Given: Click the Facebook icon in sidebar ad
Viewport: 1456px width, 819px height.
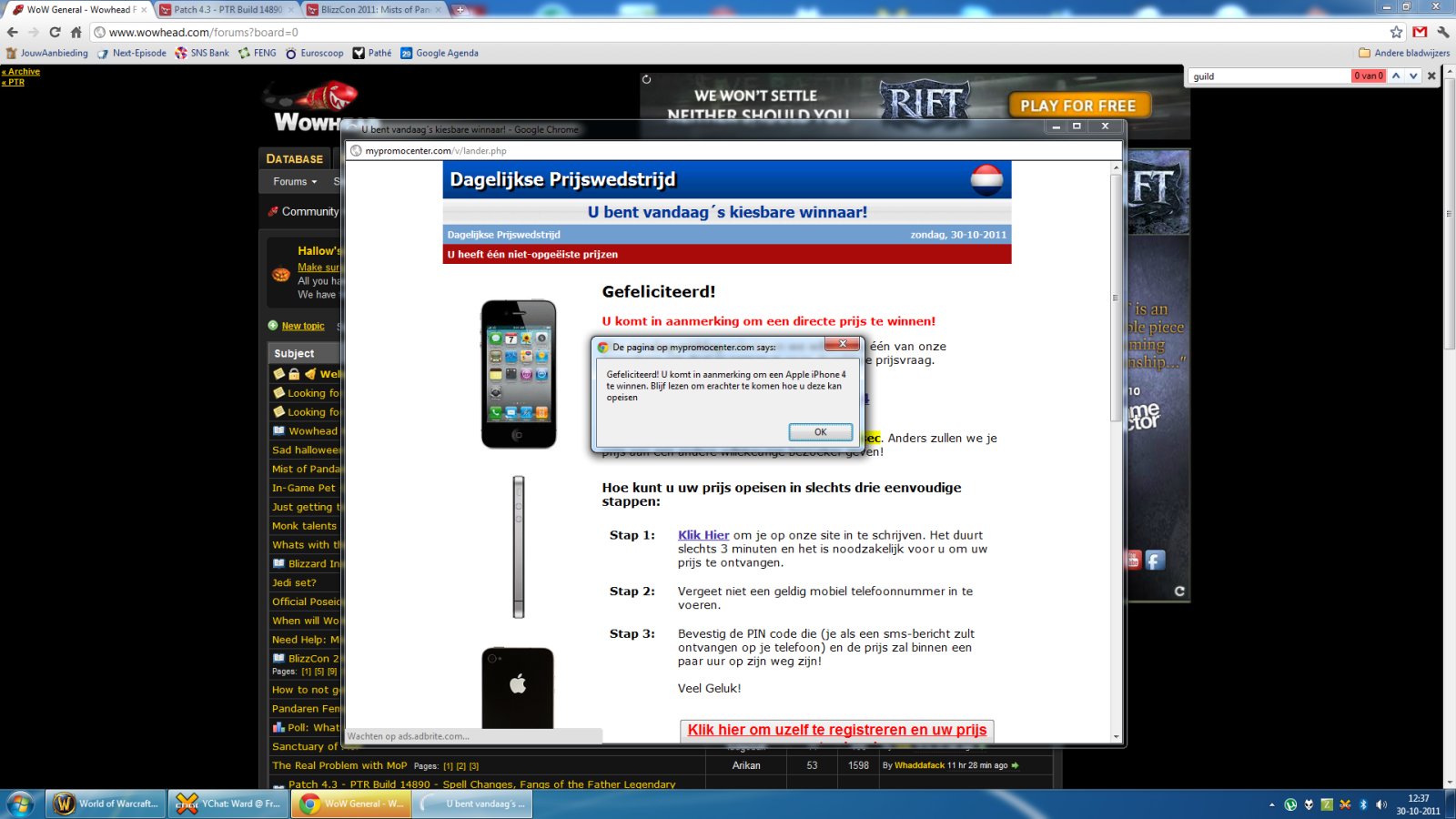Looking at the screenshot, I should tap(1155, 561).
